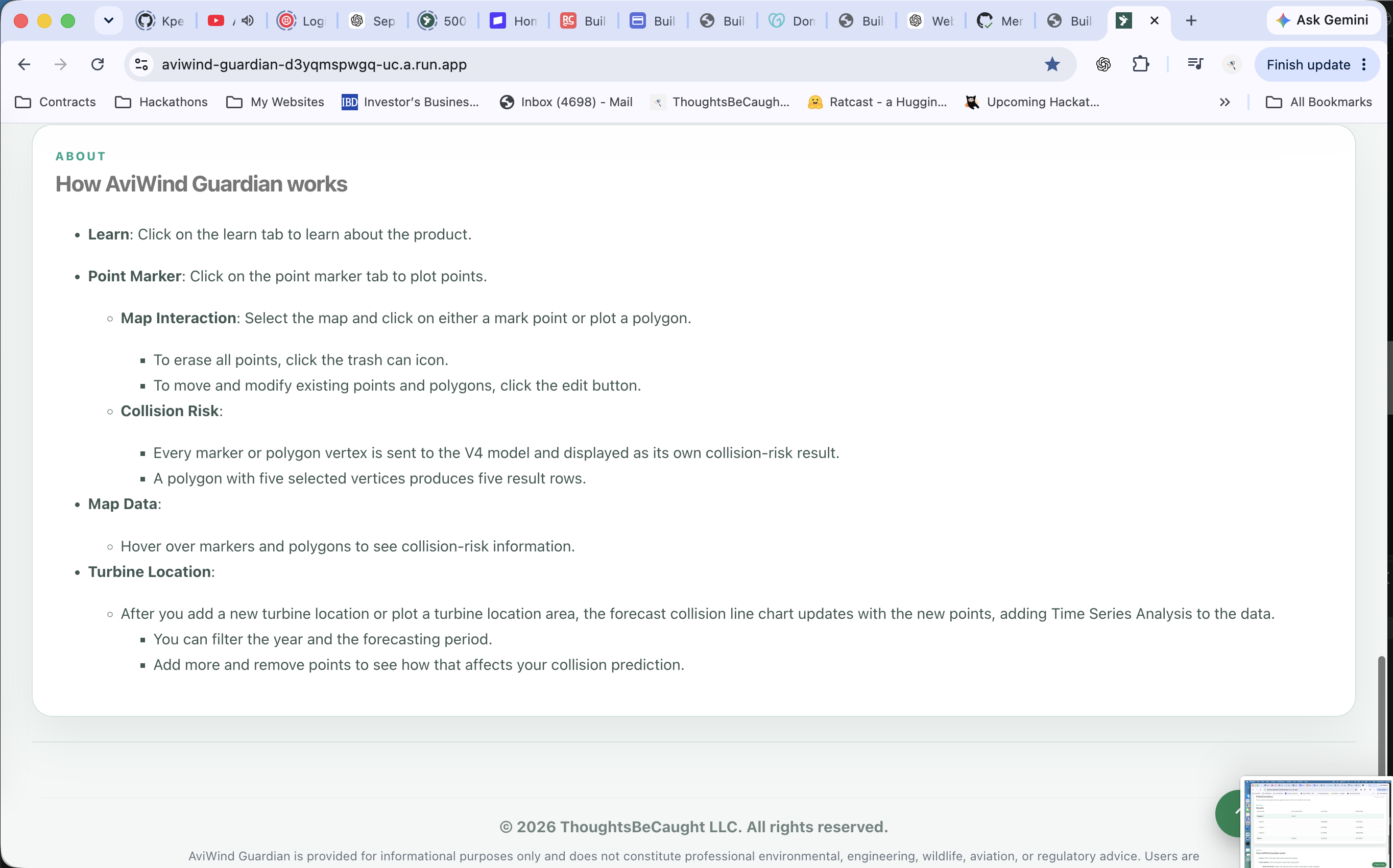Screen dimensions: 1393x868
Task: Open the Hackathons bookmarks folder
Action: (161, 102)
